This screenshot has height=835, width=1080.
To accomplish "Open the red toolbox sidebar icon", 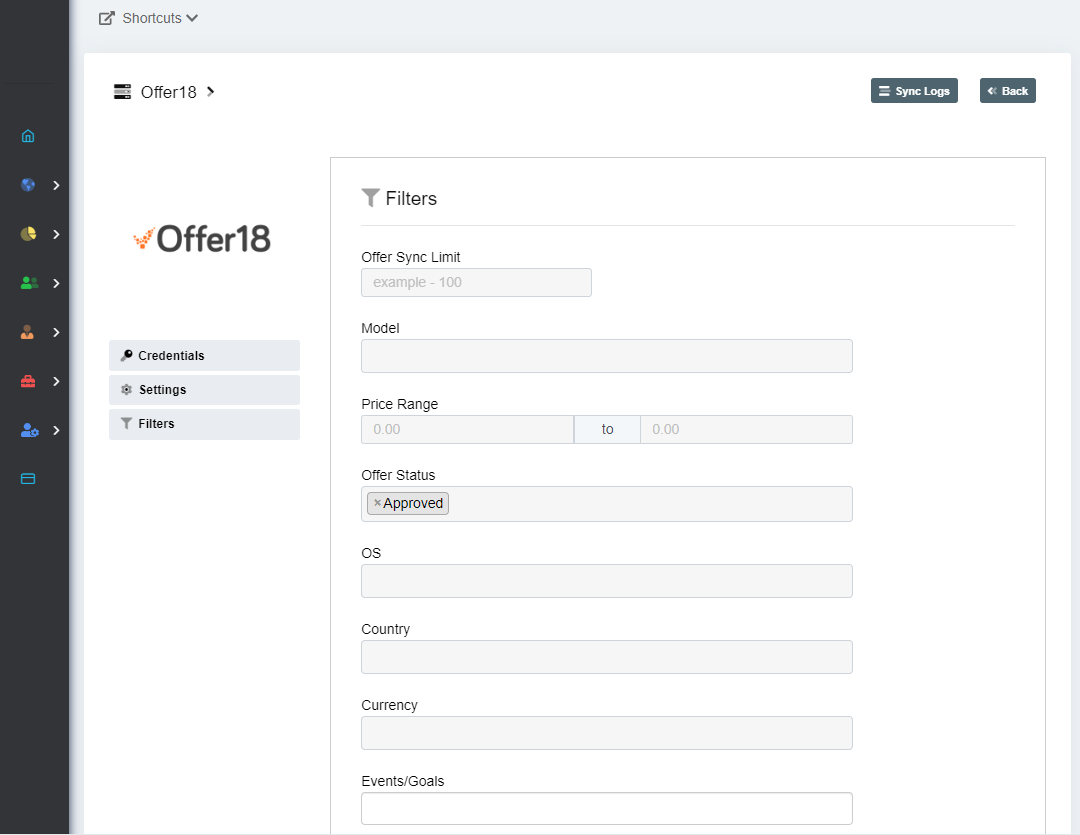I will pos(28,381).
